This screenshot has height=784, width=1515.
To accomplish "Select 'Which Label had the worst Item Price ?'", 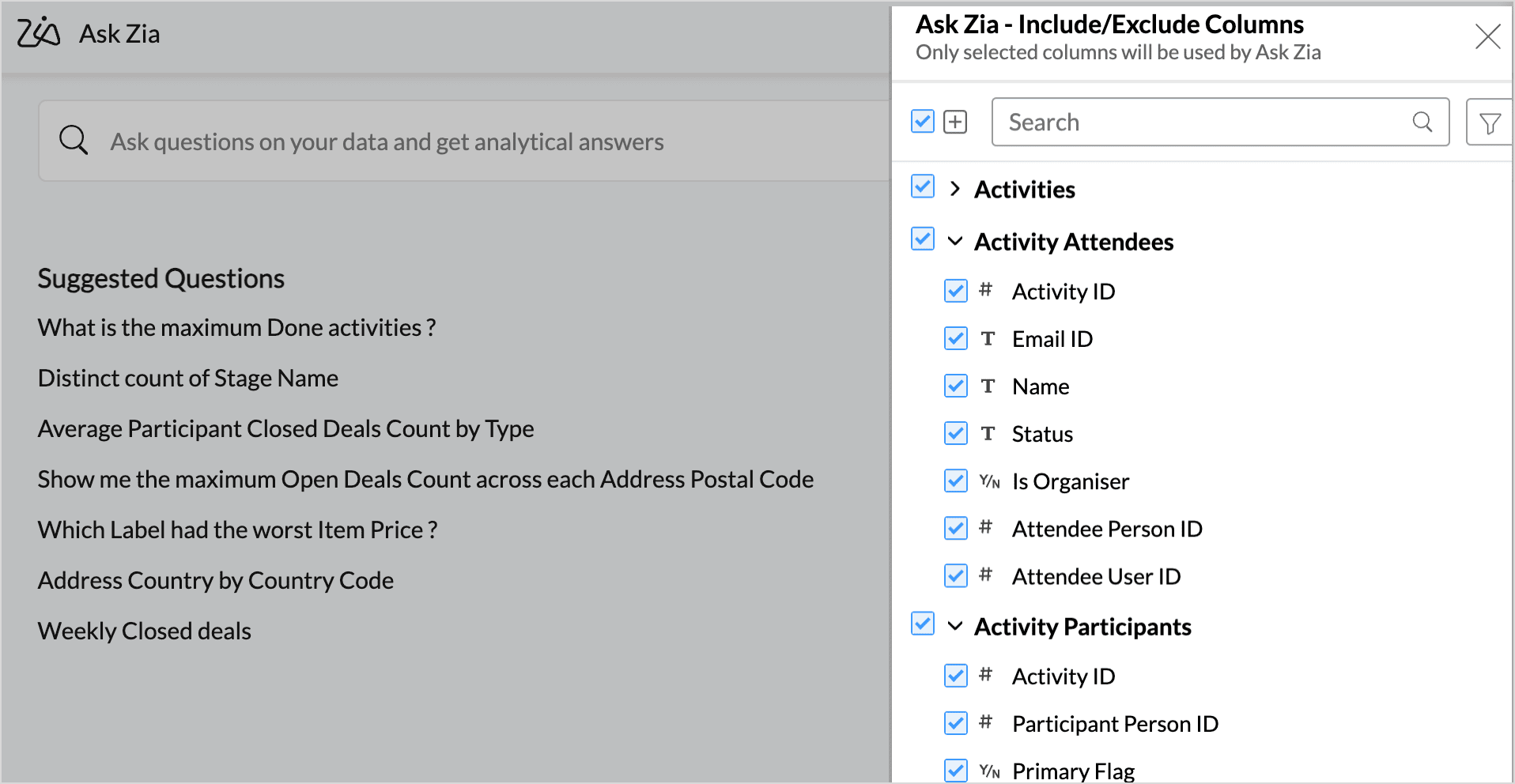I will [x=238, y=530].
